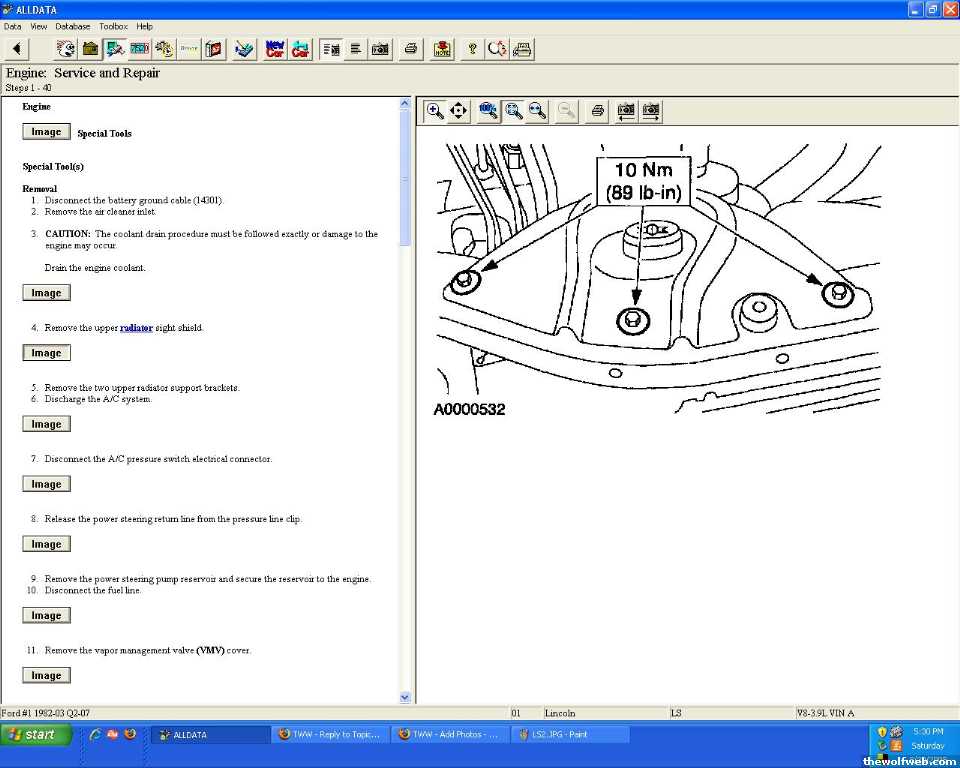This screenshot has width=960, height=768.
Task: Click the back arrow toolbar button
Action: (17, 49)
